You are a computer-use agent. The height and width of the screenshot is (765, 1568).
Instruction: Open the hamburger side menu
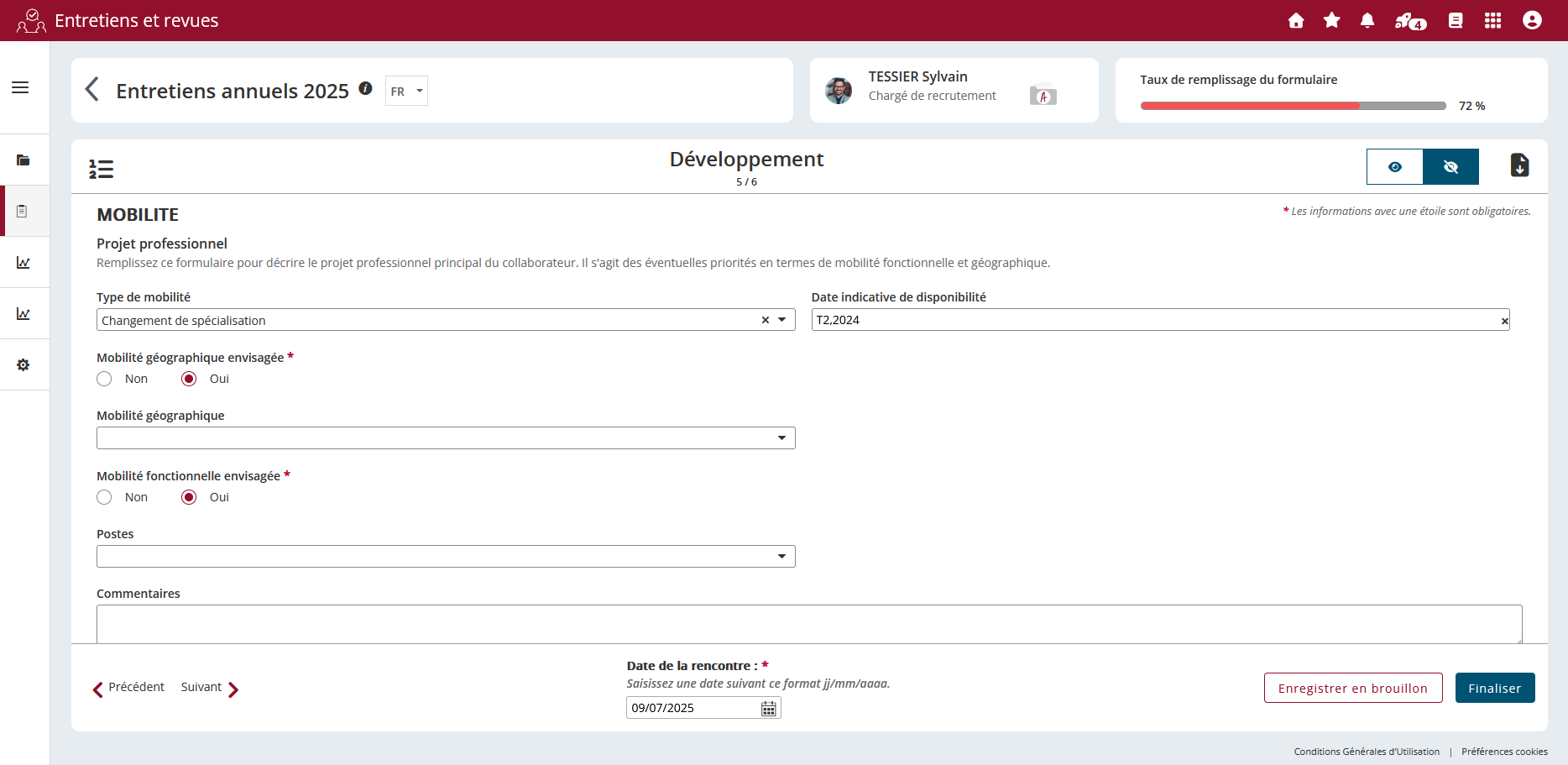pyautogui.click(x=20, y=88)
